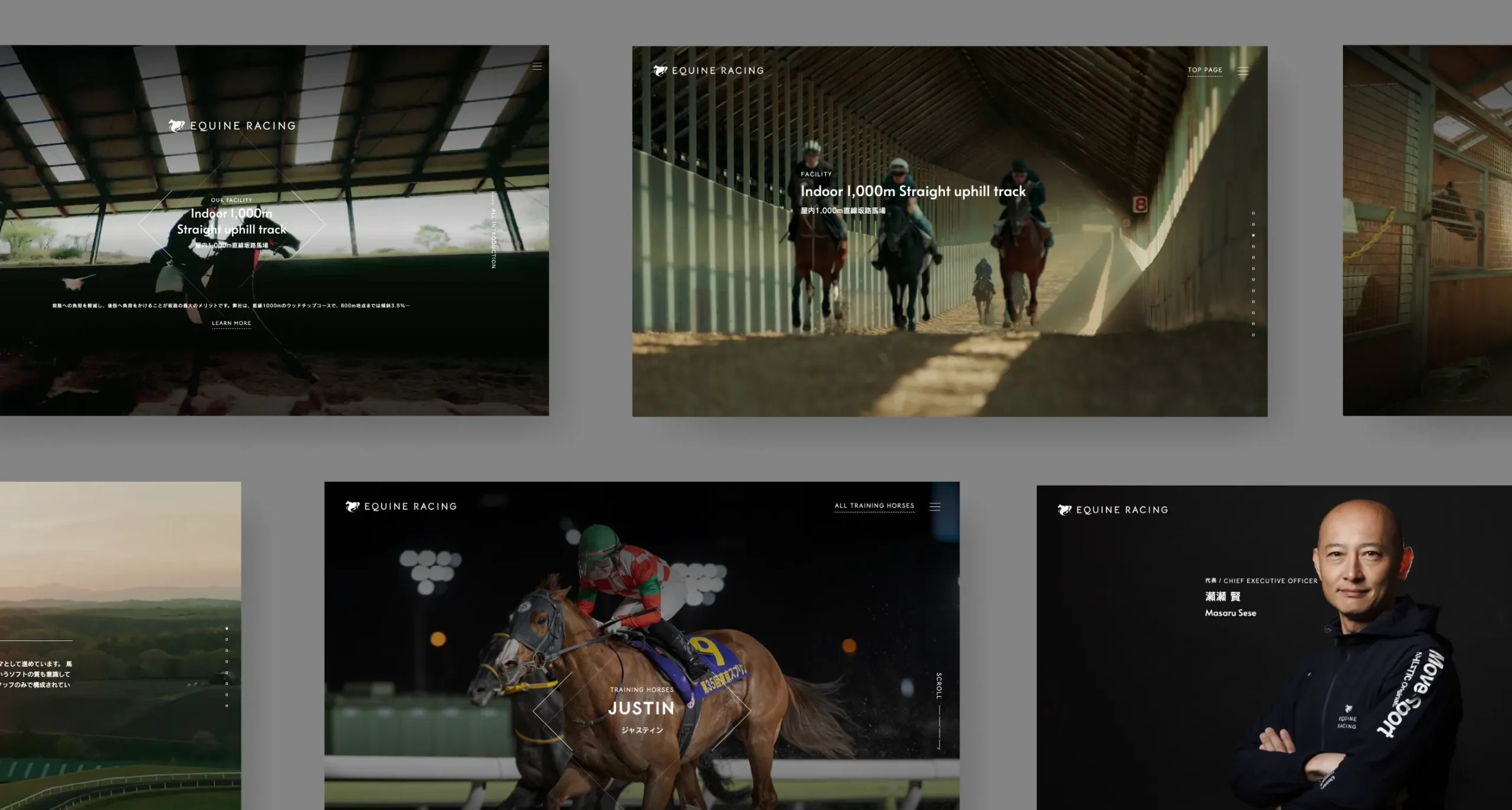The height and width of the screenshot is (810, 1512).
Task: Open the ALL TRAINING HORSES link
Action: (x=874, y=506)
